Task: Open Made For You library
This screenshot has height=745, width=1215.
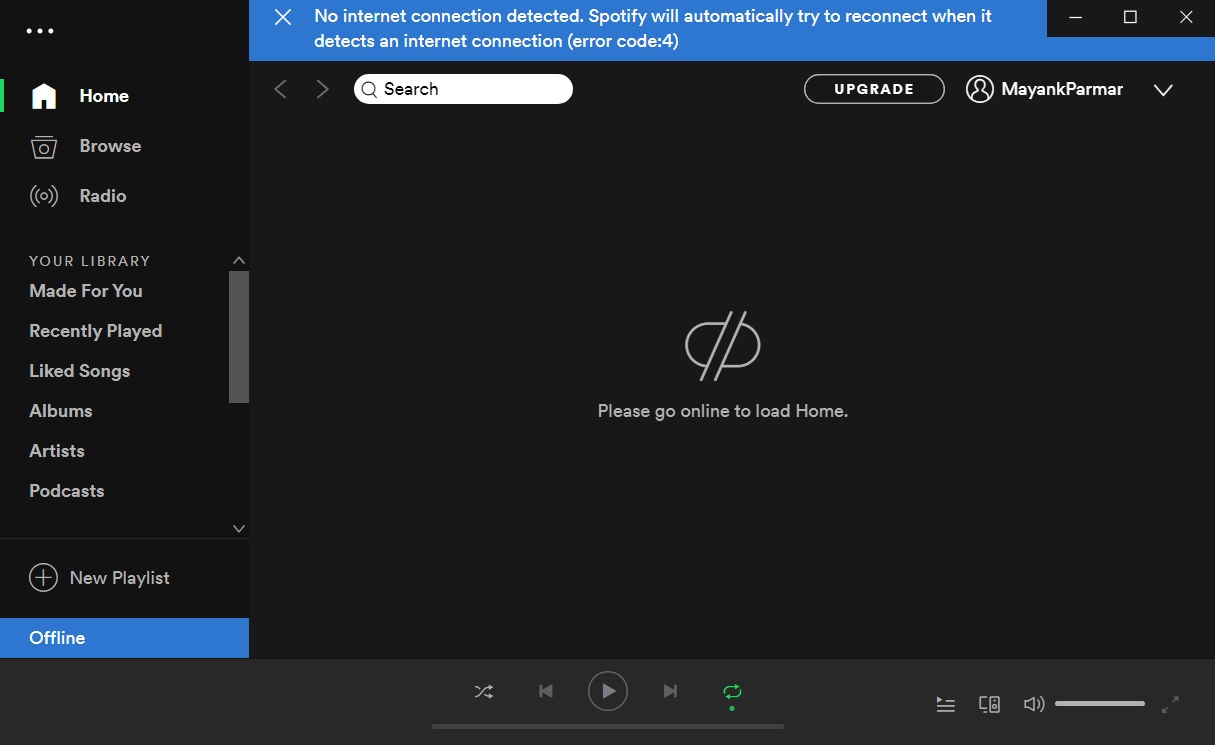Action: (86, 291)
